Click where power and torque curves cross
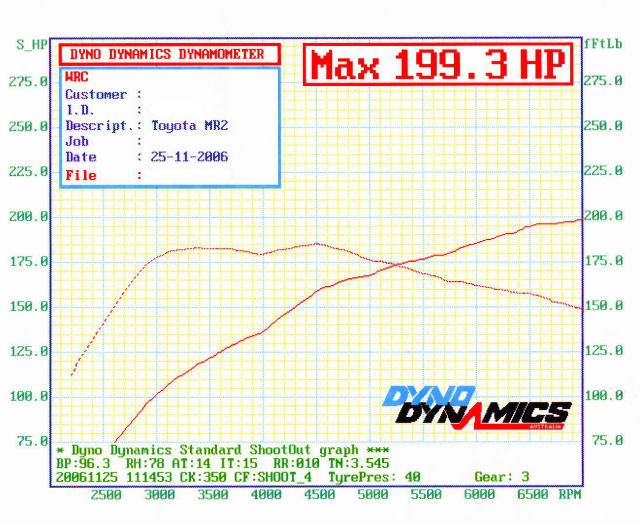The image size is (640, 523). coord(397,266)
